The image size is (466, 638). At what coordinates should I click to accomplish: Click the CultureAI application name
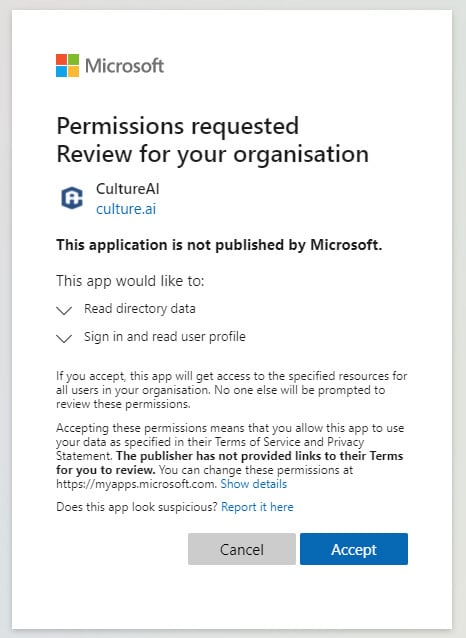127,189
